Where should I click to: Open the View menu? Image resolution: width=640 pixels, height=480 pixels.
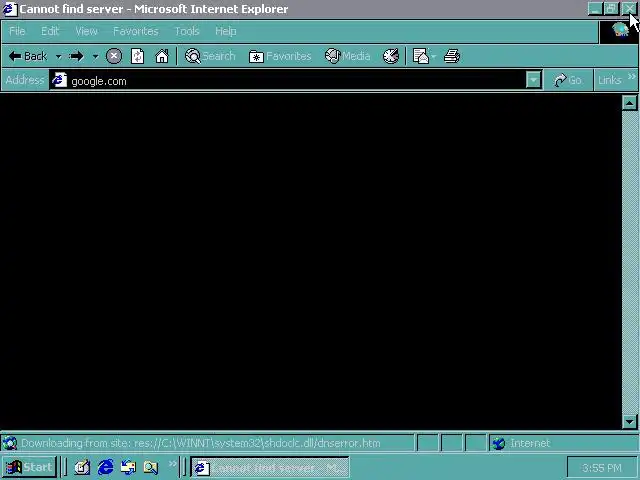click(x=87, y=31)
